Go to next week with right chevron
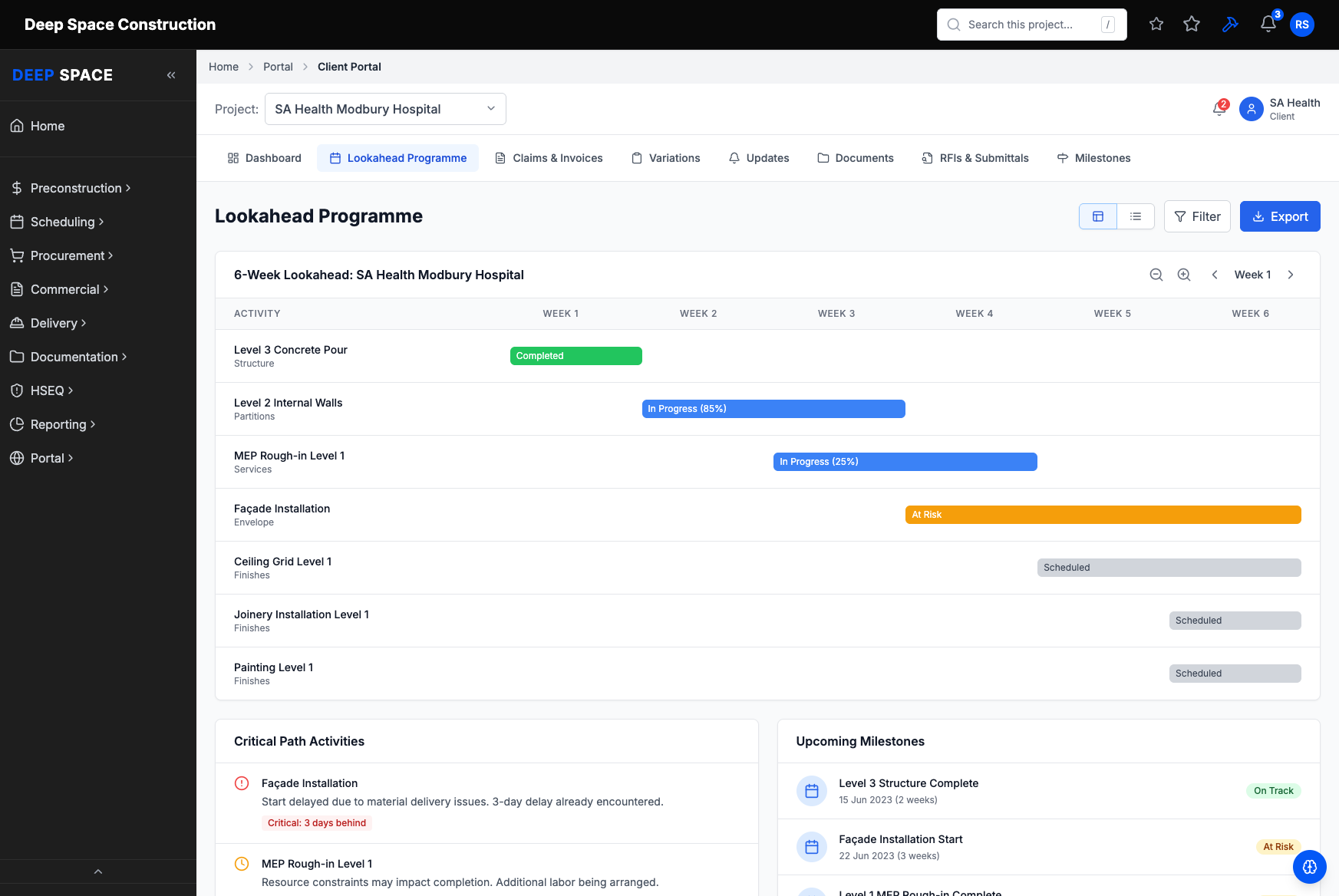Screen dimensions: 1339x896 coord(1291,275)
